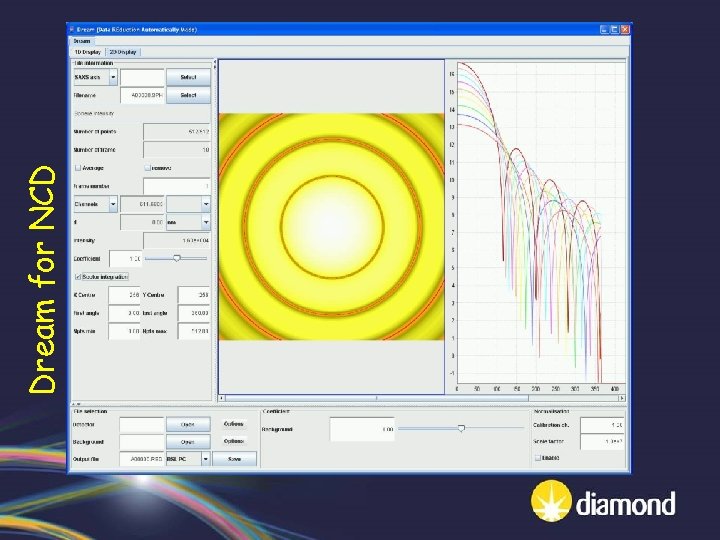Click the top Select button next to SAXS

[x=188, y=77]
